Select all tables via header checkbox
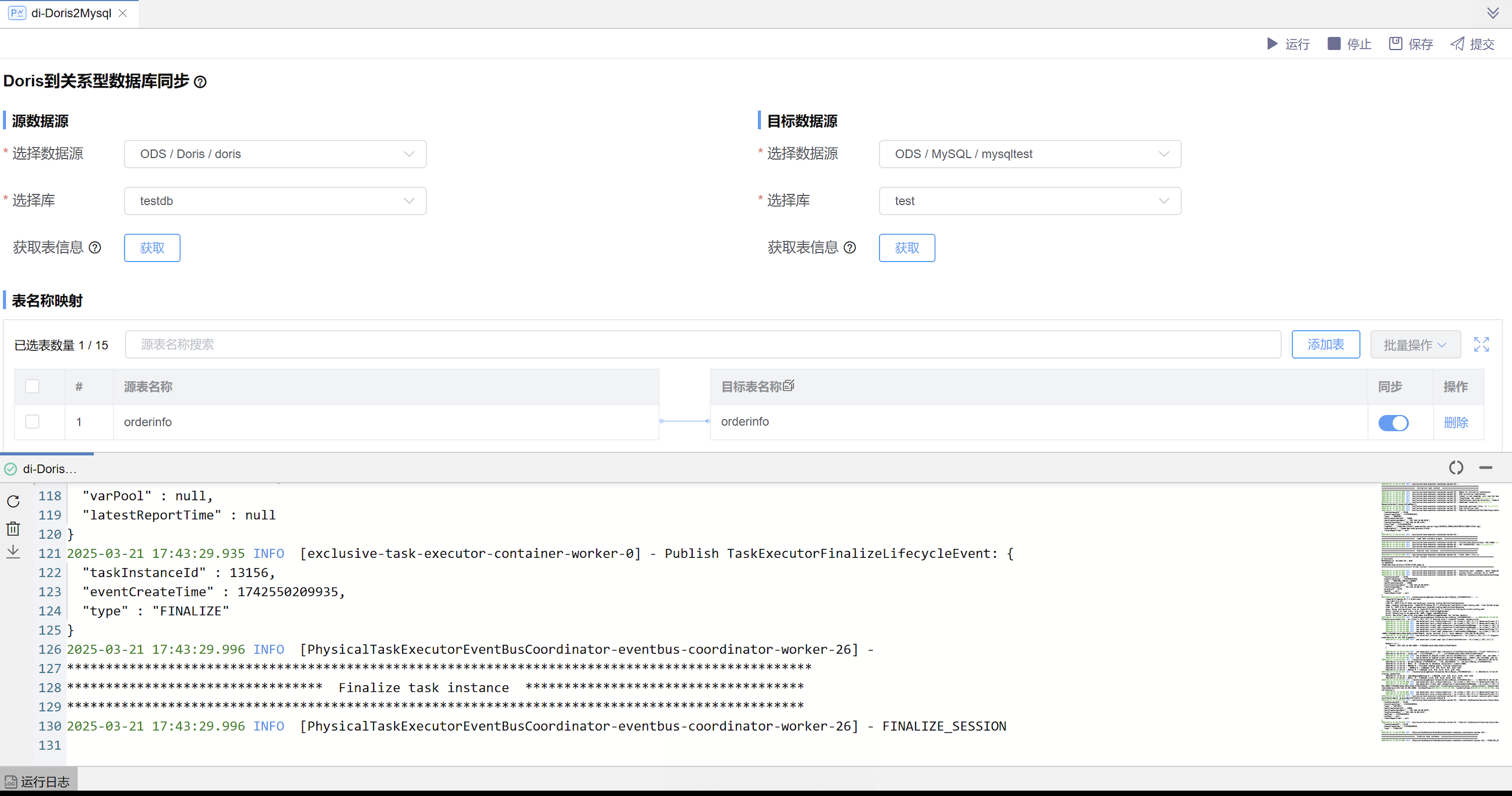The width and height of the screenshot is (1512, 796). point(32,386)
